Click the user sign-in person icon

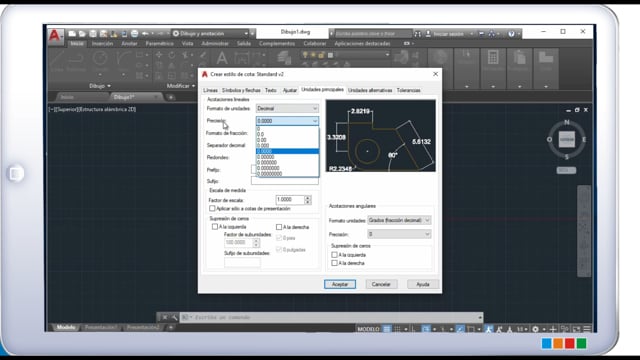pos(428,34)
